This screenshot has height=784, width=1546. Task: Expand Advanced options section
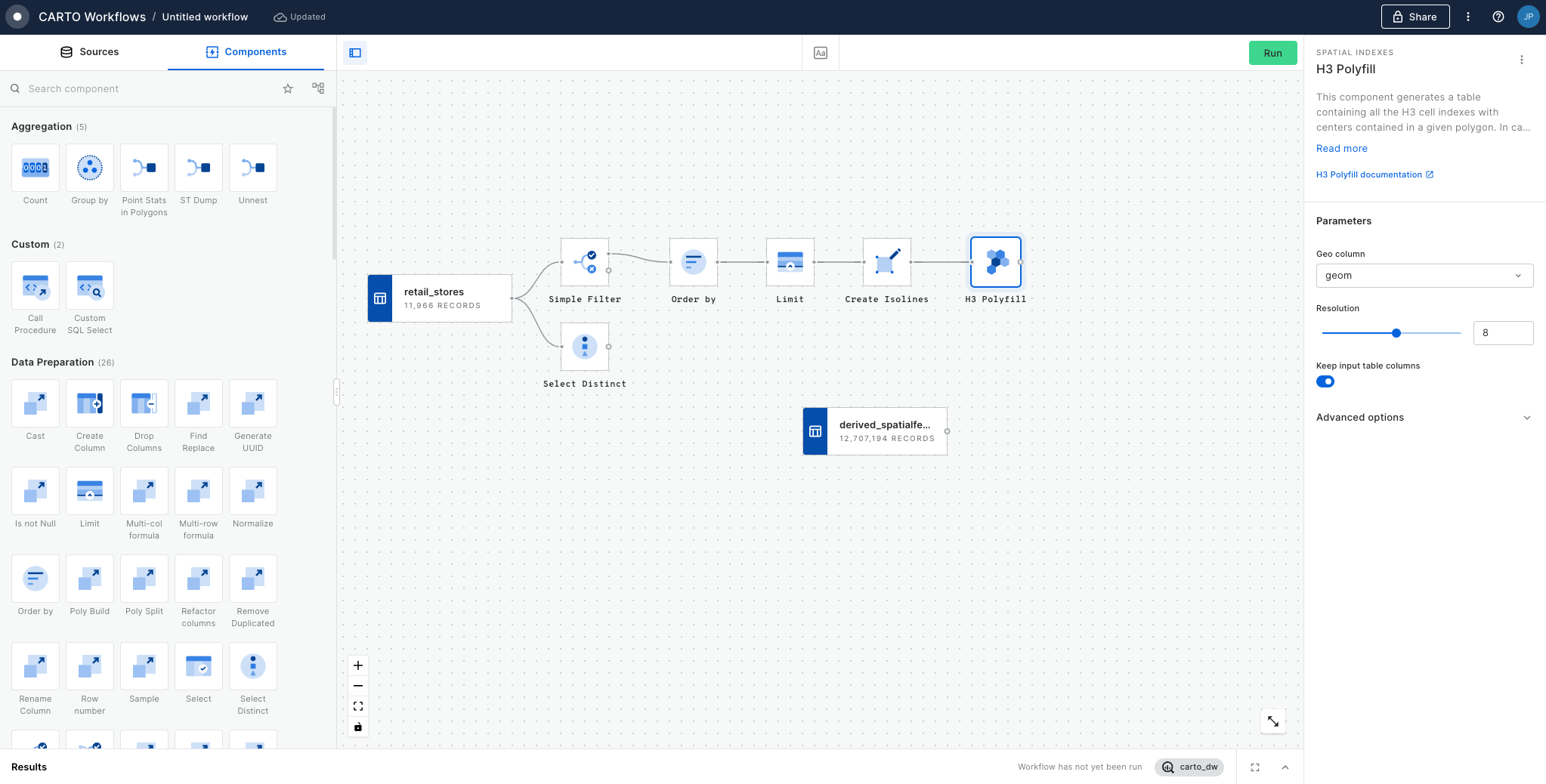[1424, 418]
